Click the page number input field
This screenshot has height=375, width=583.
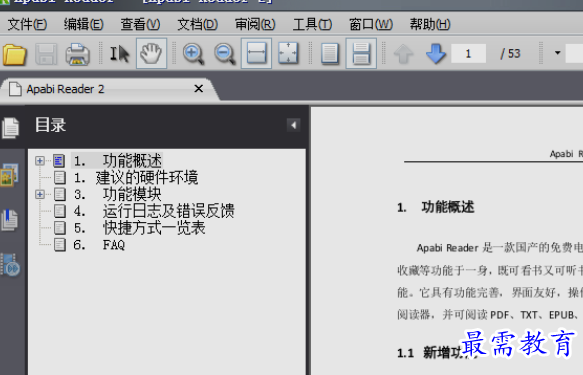click(x=468, y=54)
